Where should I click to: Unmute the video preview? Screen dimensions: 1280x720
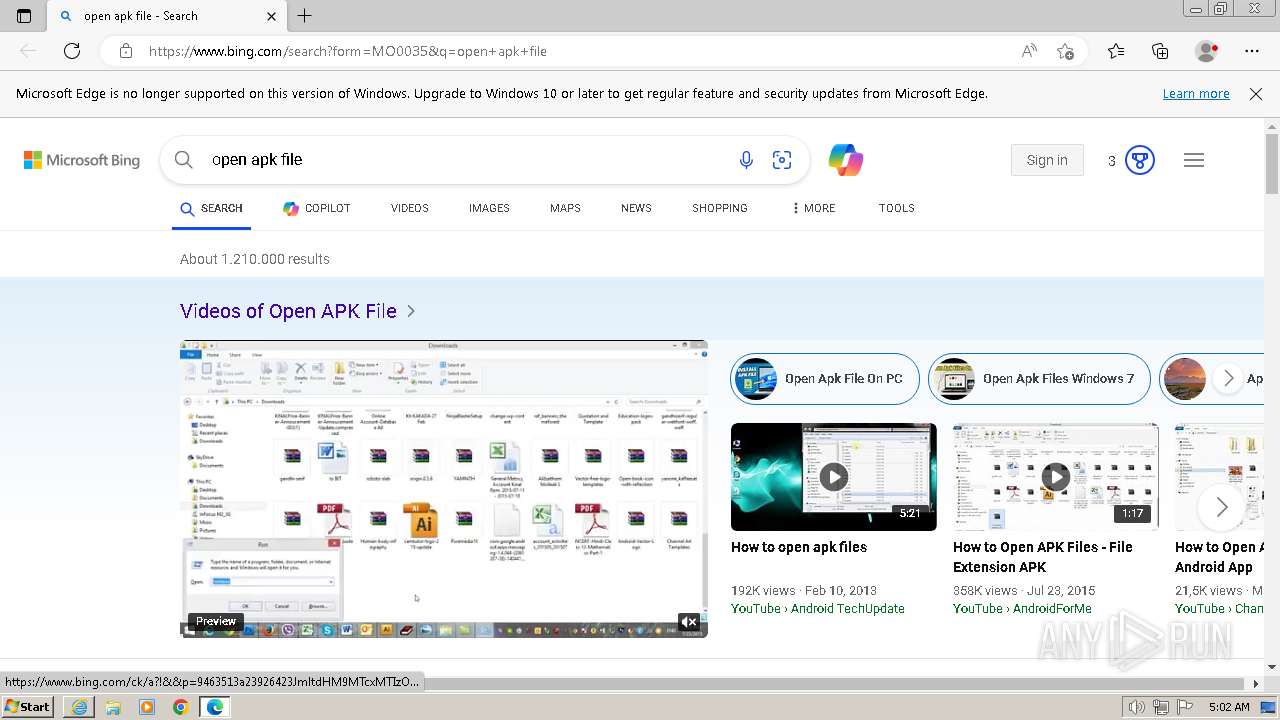tap(689, 622)
